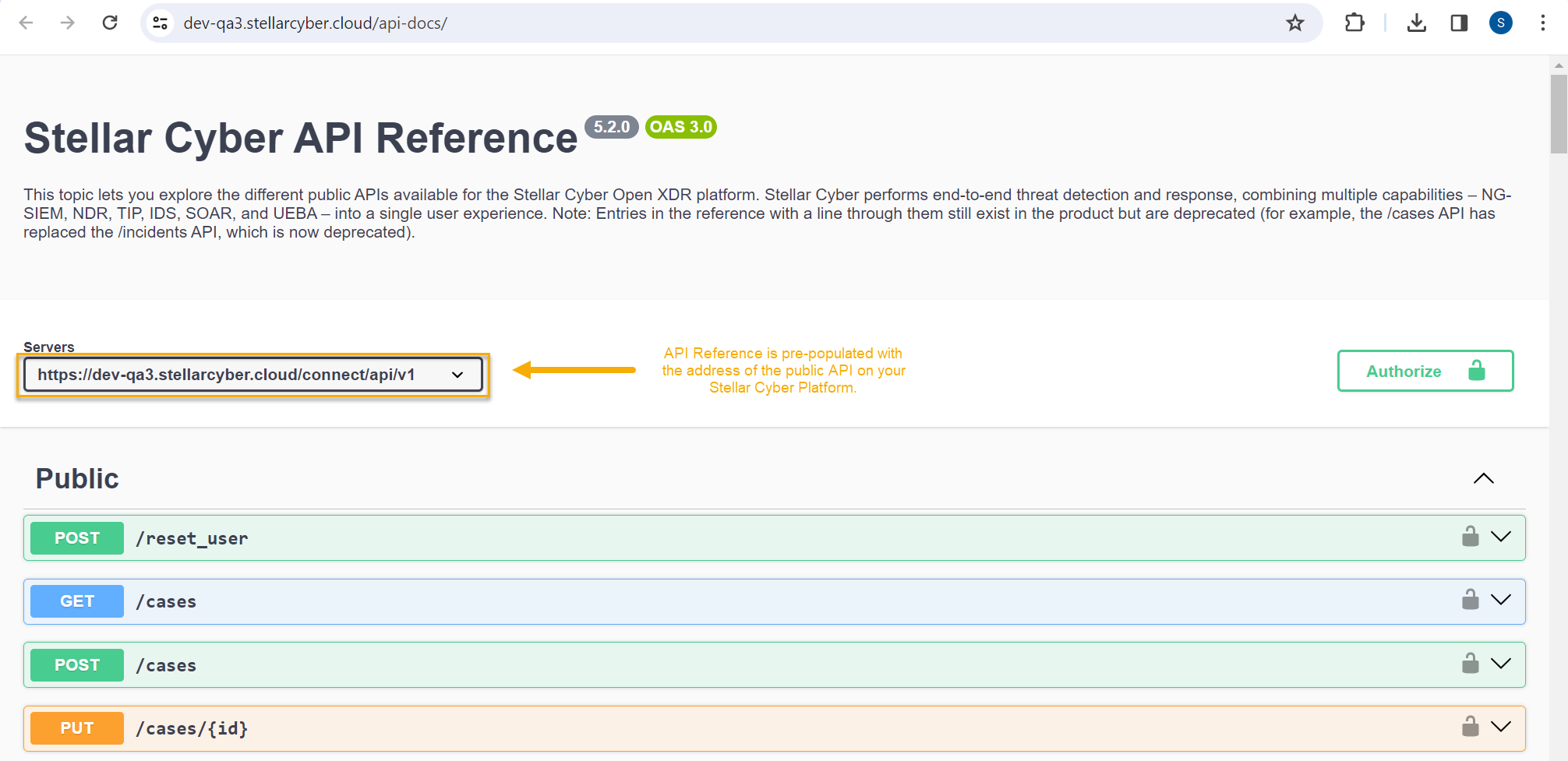The width and height of the screenshot is (1568, 761).
Task: Open the Servers URL dropdown
Action: pos(253,375)
